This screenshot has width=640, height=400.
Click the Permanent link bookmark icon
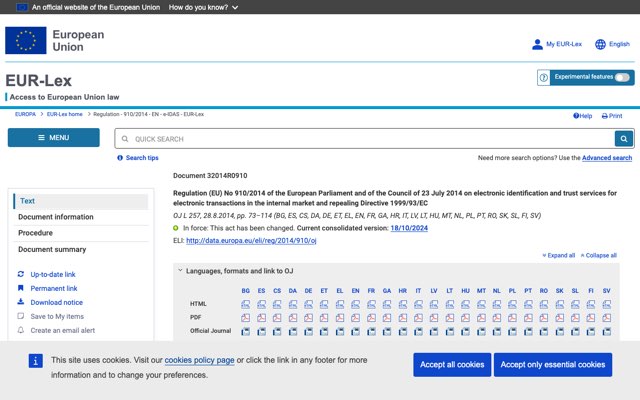coord(21,288)
